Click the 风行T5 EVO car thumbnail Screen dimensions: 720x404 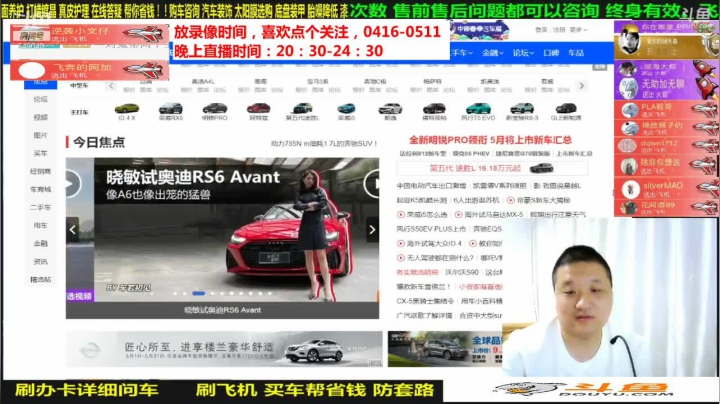pos(478,109)
